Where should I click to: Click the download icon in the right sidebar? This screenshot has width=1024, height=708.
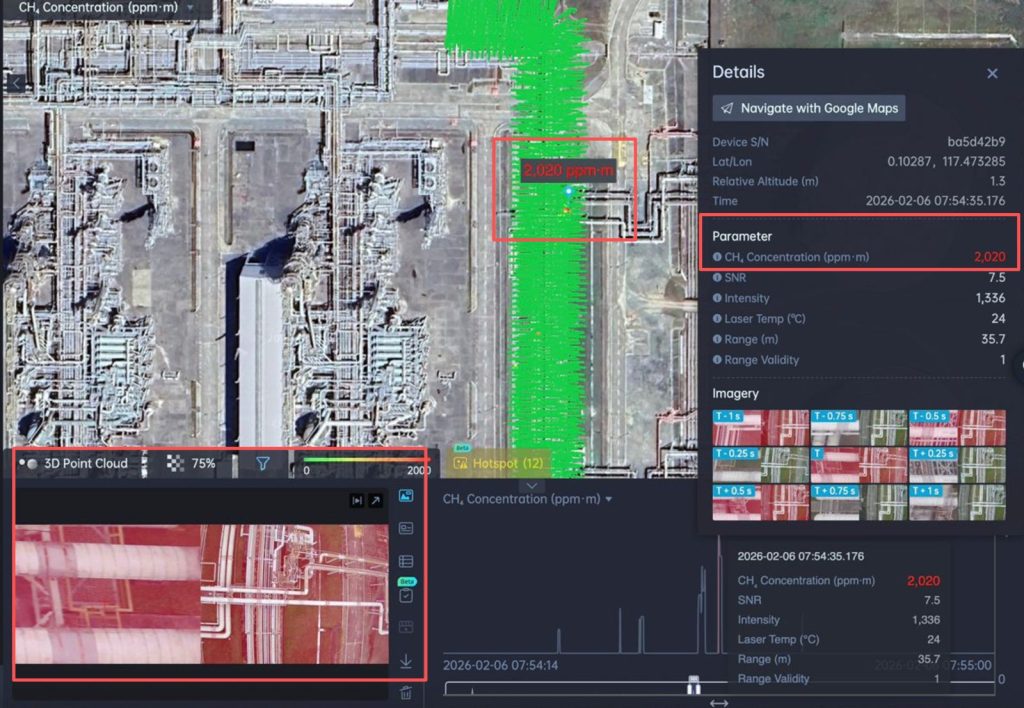[405, 660]
